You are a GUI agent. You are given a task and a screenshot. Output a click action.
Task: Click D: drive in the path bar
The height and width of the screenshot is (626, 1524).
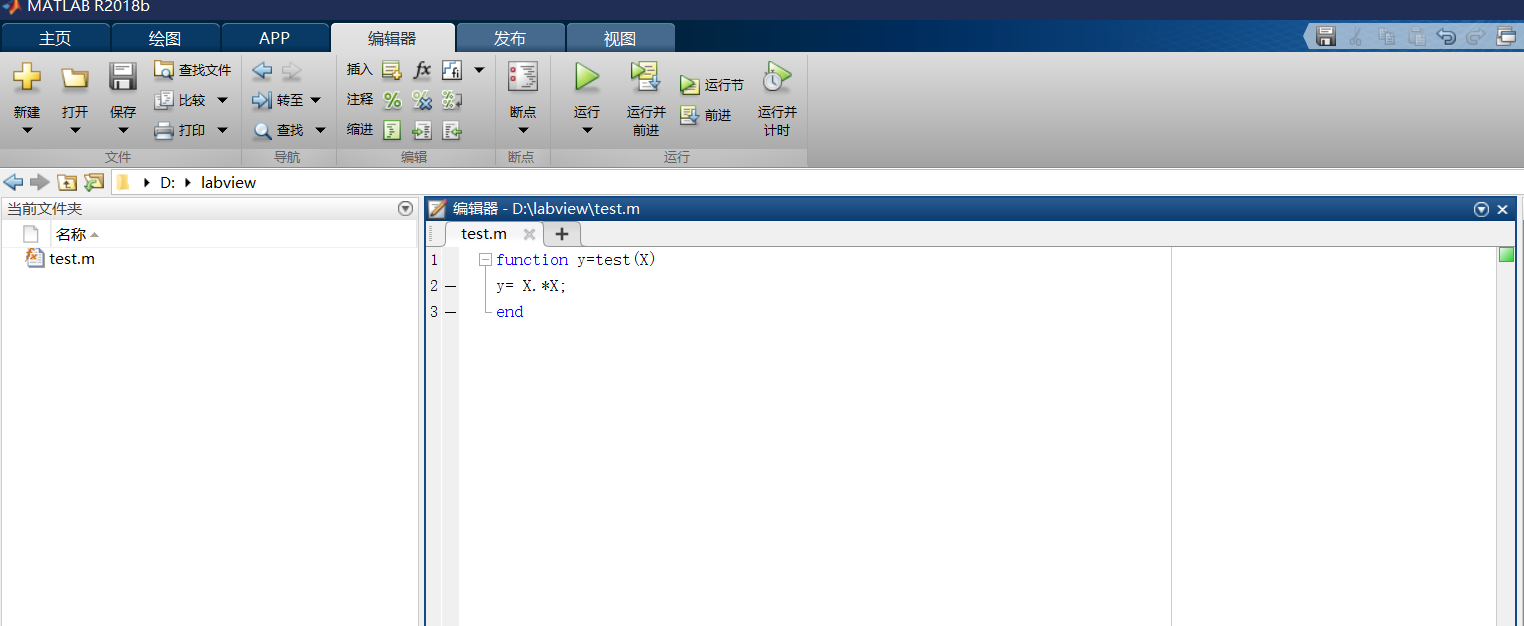167,183
